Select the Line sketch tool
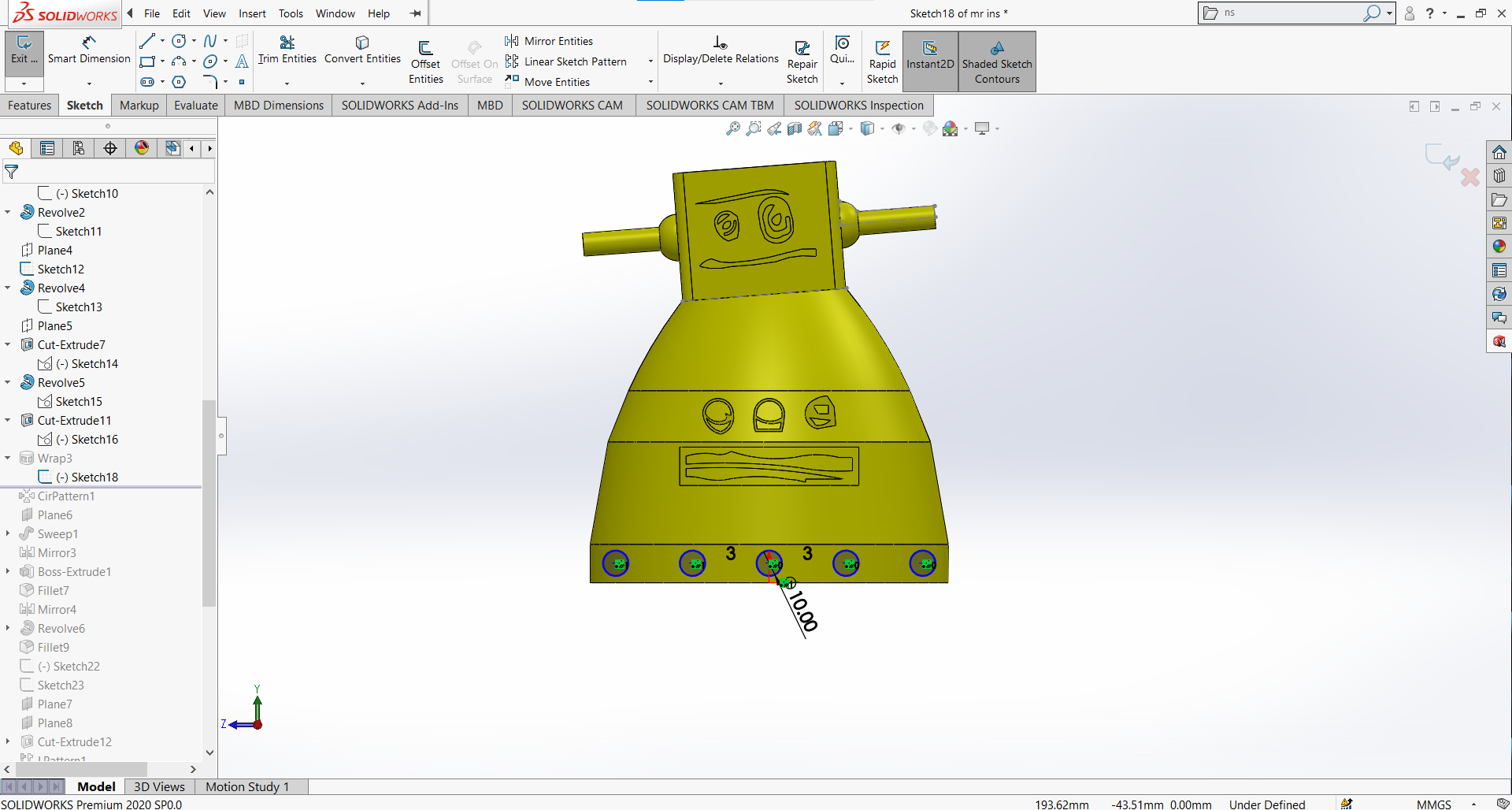Screen dimensions: 1512x810 tap(147, 41)
